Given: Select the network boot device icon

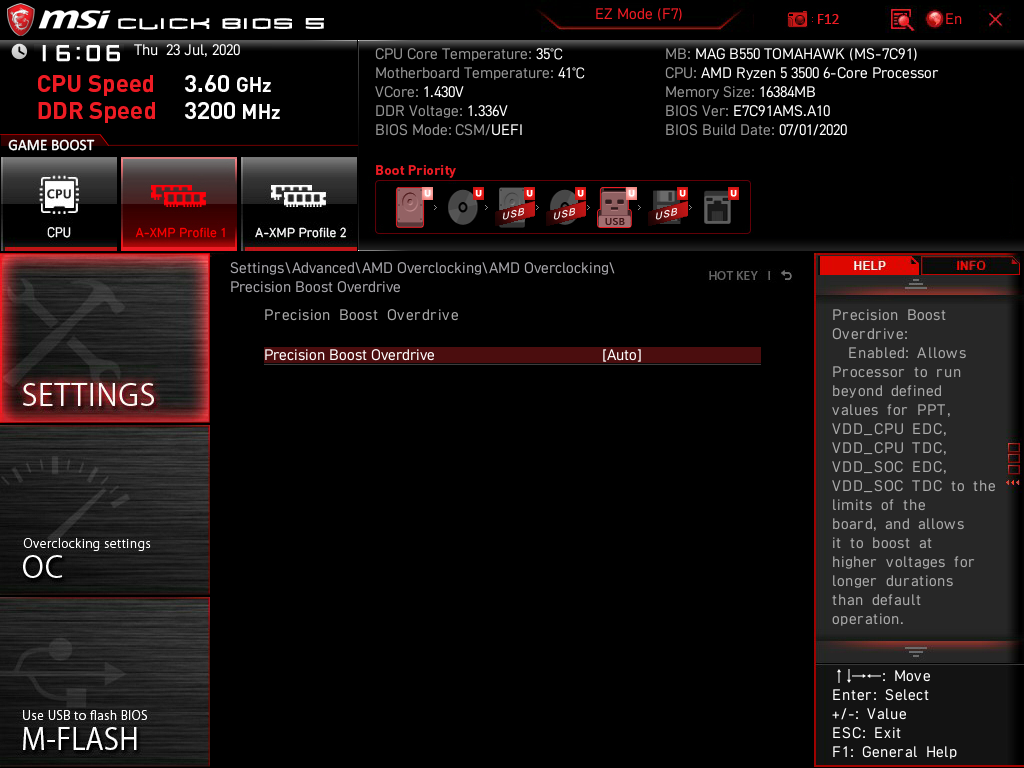Looking at the screenshot, I should tap(720, 207).
